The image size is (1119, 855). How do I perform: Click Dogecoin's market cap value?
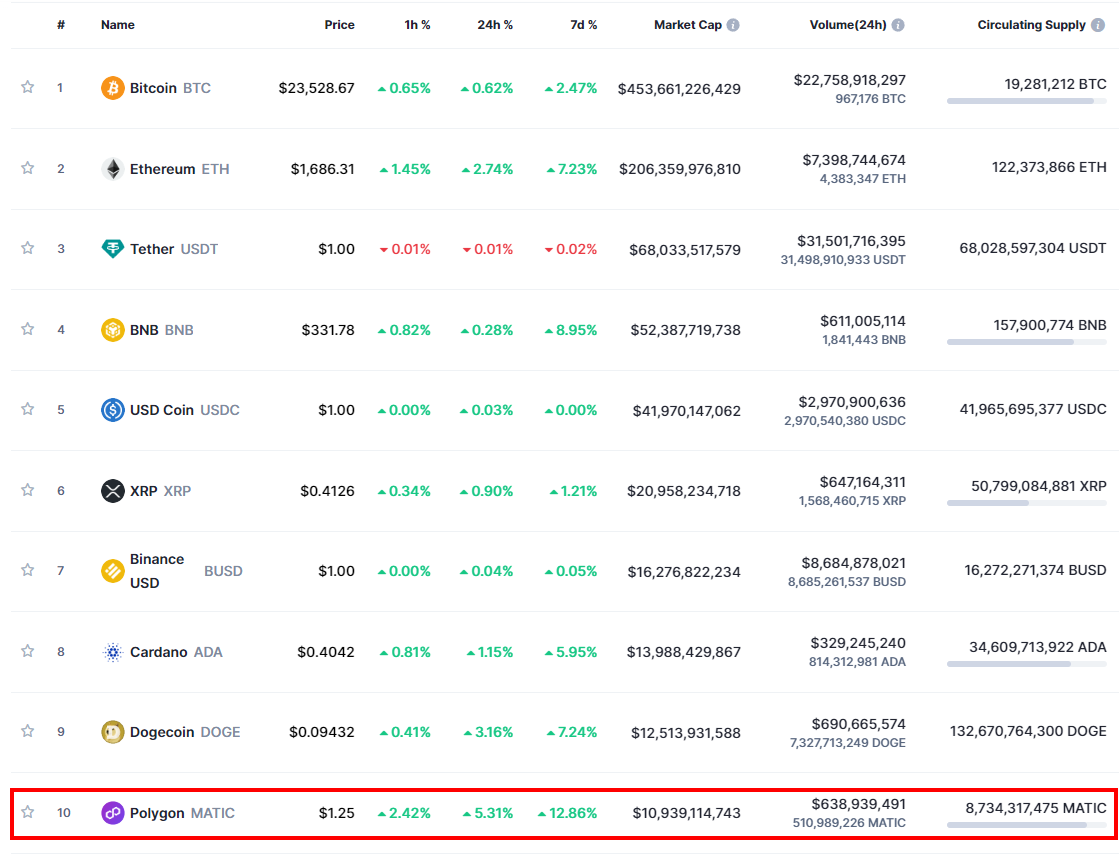click(685, 733)
